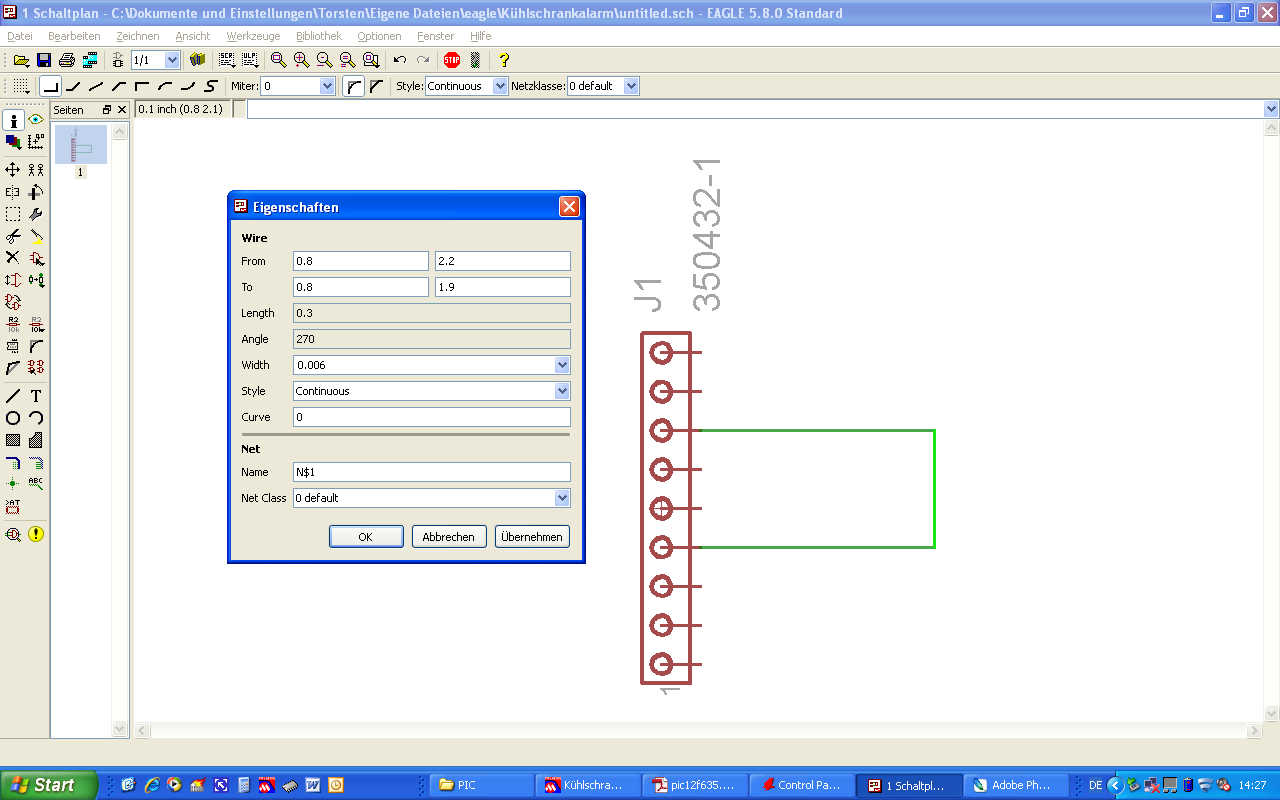Confirm the dialog with OK
Viewport: 1280px width, 800px height.
tap(366, 537)
